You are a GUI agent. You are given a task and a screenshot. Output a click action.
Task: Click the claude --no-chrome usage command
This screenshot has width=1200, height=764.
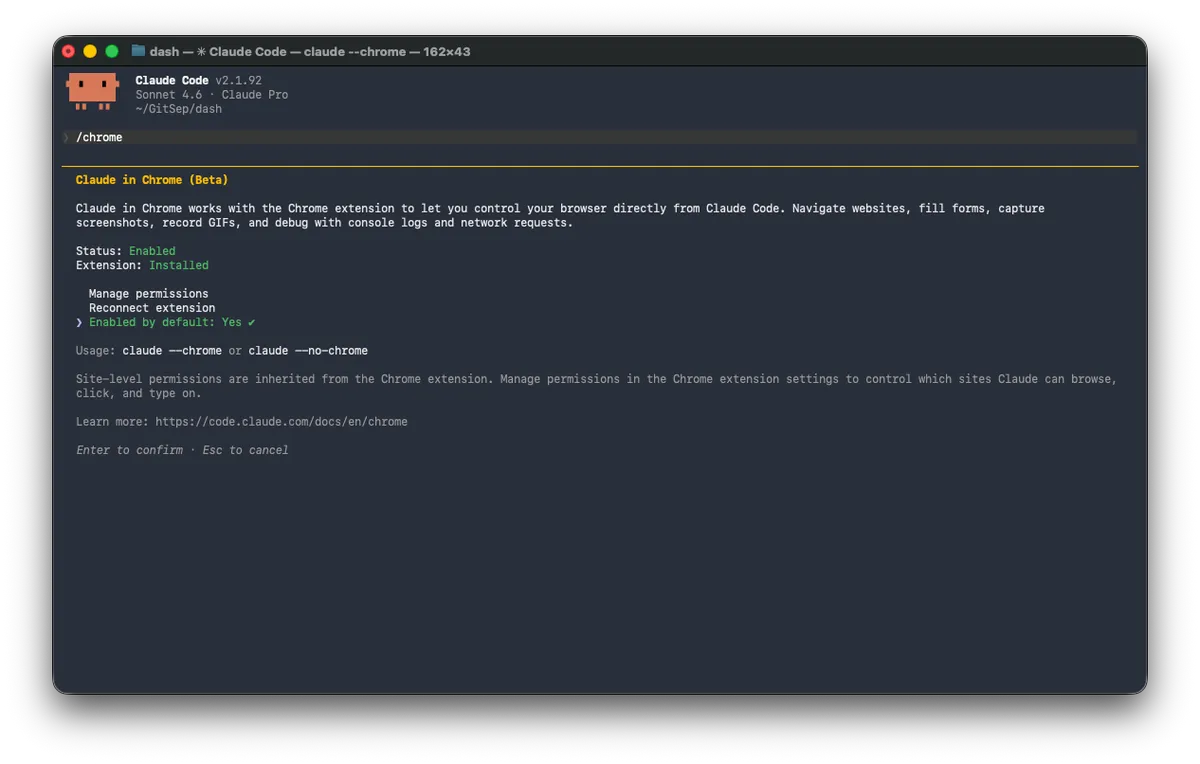[x=308, y=351]
